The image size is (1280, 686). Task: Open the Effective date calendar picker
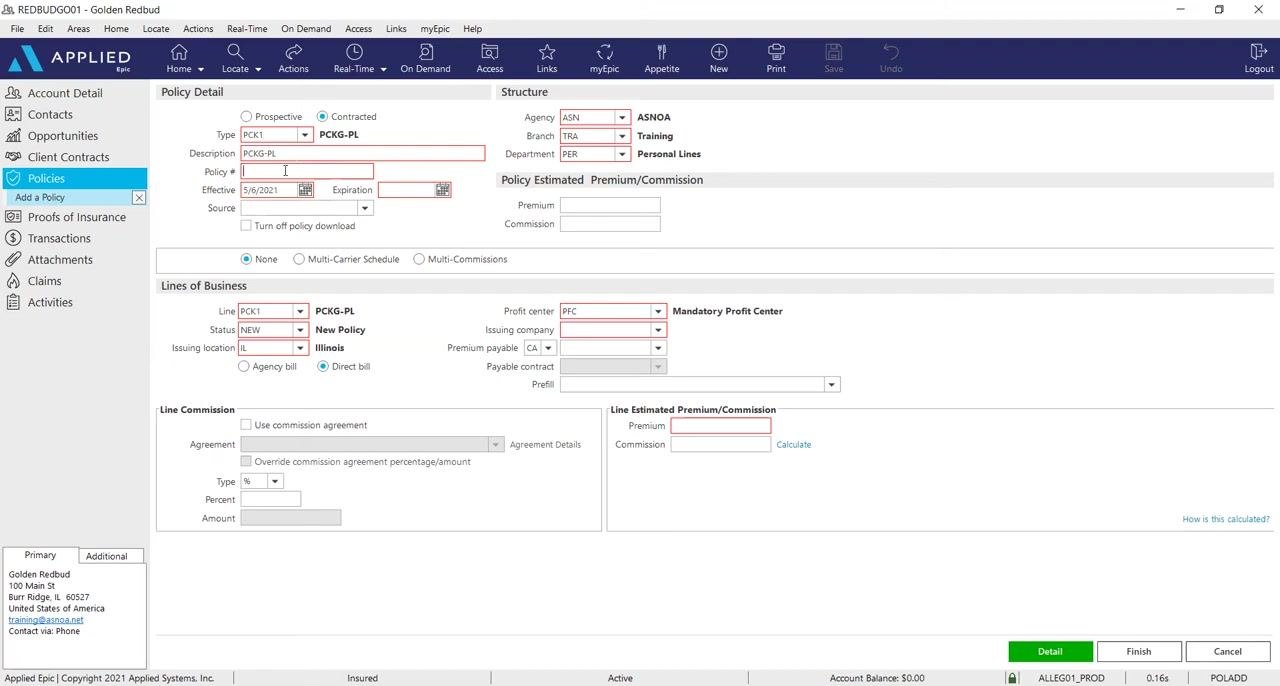(x=306, y=190)
